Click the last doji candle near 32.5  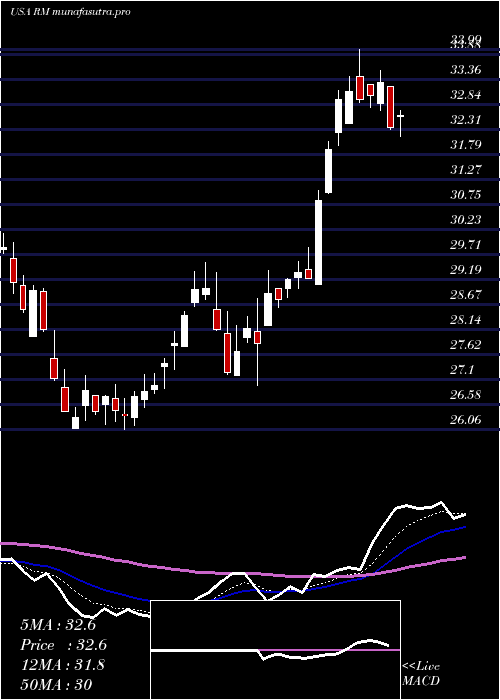tap(400, 116)
